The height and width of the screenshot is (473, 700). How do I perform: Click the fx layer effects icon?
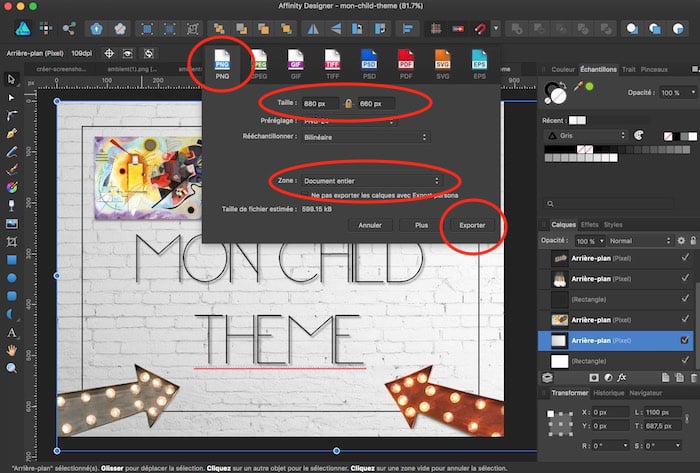point(621,378)
